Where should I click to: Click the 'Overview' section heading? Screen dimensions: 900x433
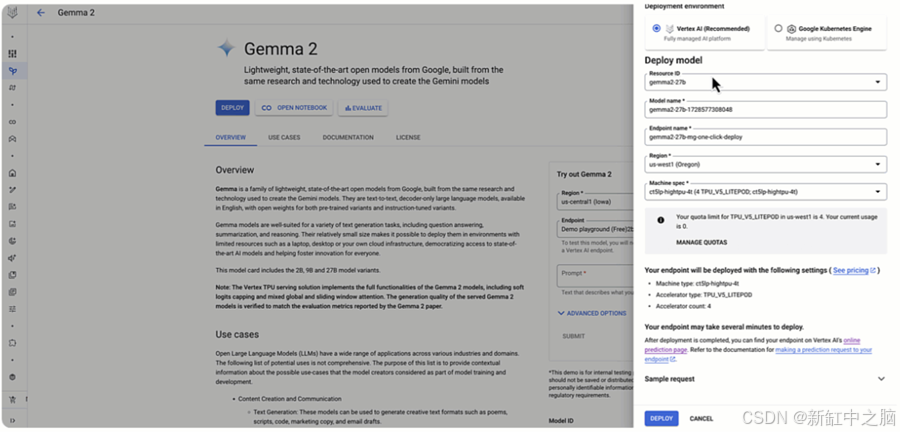coord(235,170)
